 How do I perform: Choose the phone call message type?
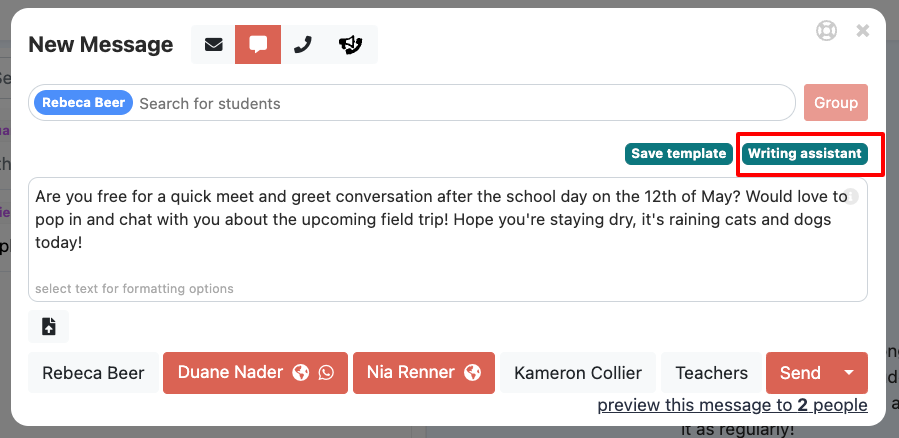coord(302,45)
